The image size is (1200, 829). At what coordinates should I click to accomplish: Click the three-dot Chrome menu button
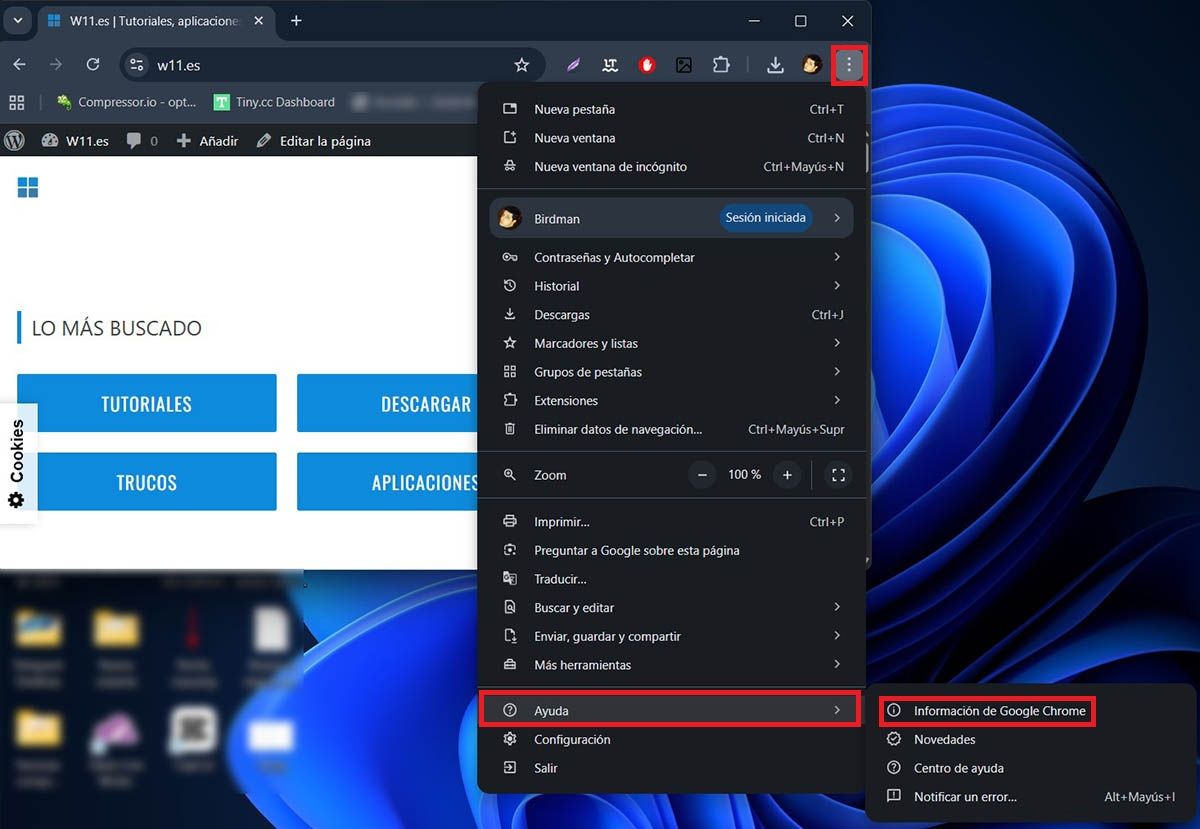848,65
